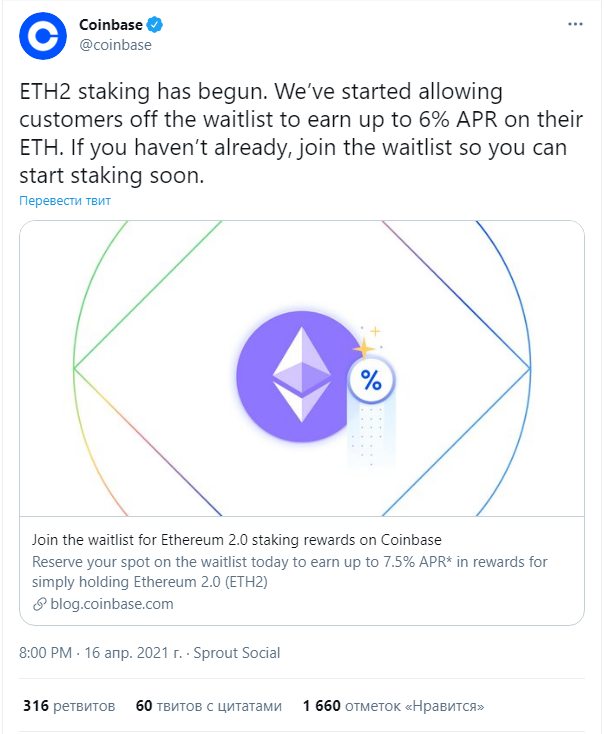Click the gold sparkle star icon
The image size is (605, 734).
[x=363, y=348]
